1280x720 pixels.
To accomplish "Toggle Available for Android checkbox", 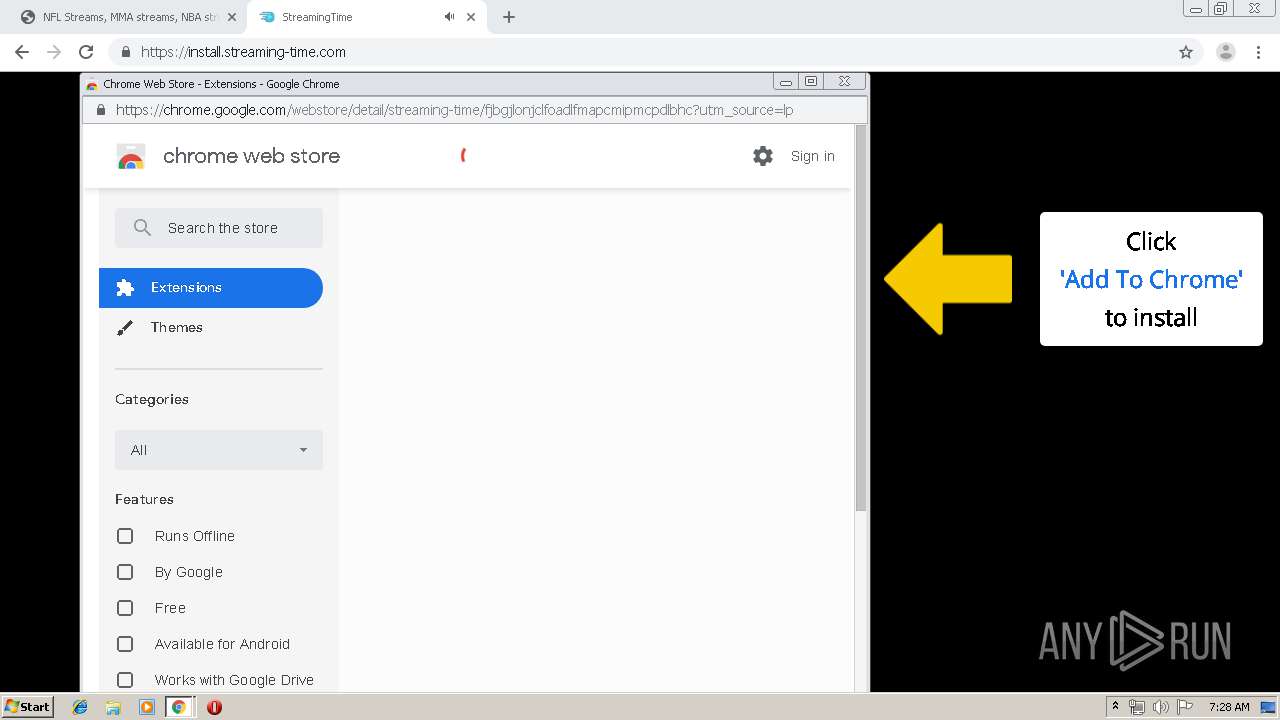I will coord(125,644).
